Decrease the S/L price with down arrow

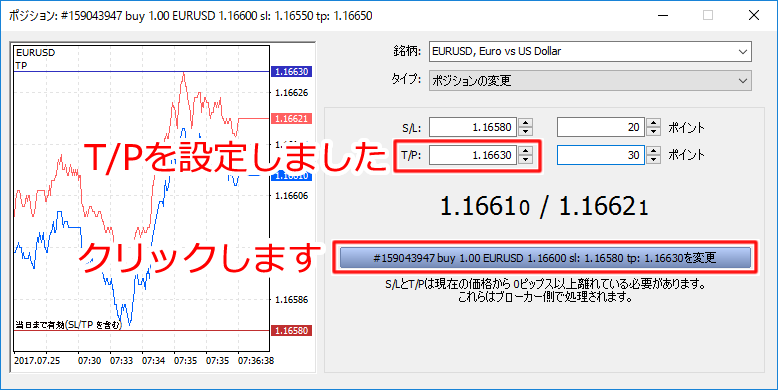pyautogui.click(x=525, y=131)
